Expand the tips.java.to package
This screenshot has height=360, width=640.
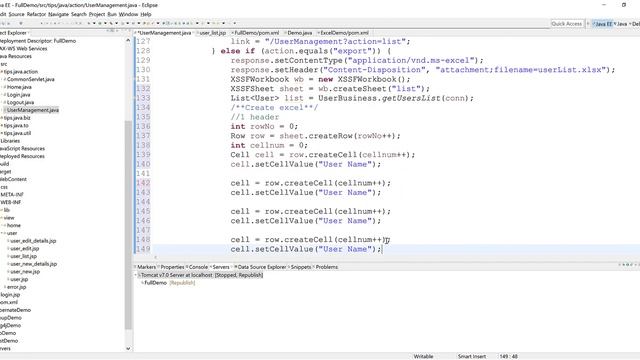pos(2,126)
